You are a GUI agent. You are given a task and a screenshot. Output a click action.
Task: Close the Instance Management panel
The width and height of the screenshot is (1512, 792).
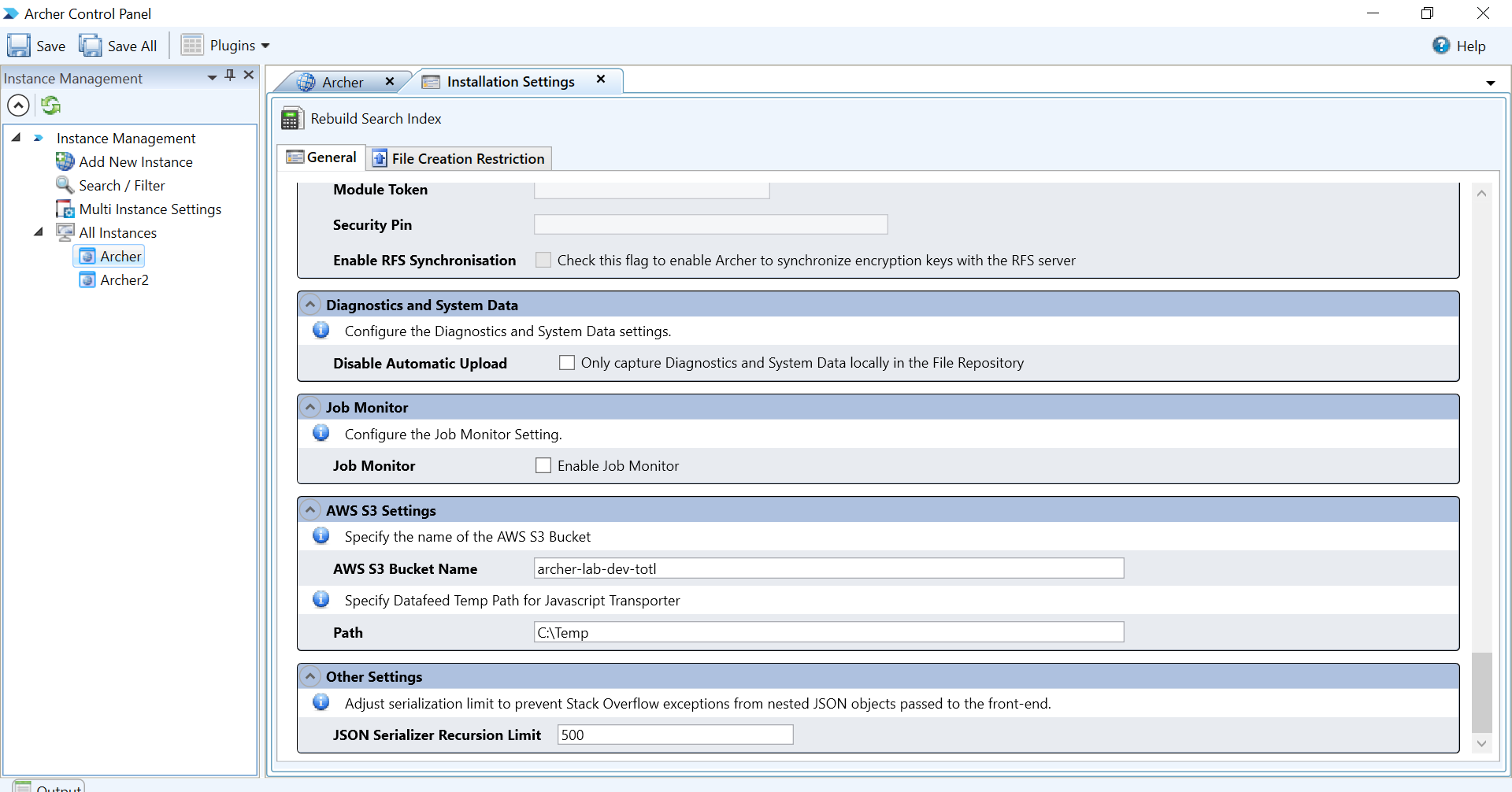tap(249, 75)
